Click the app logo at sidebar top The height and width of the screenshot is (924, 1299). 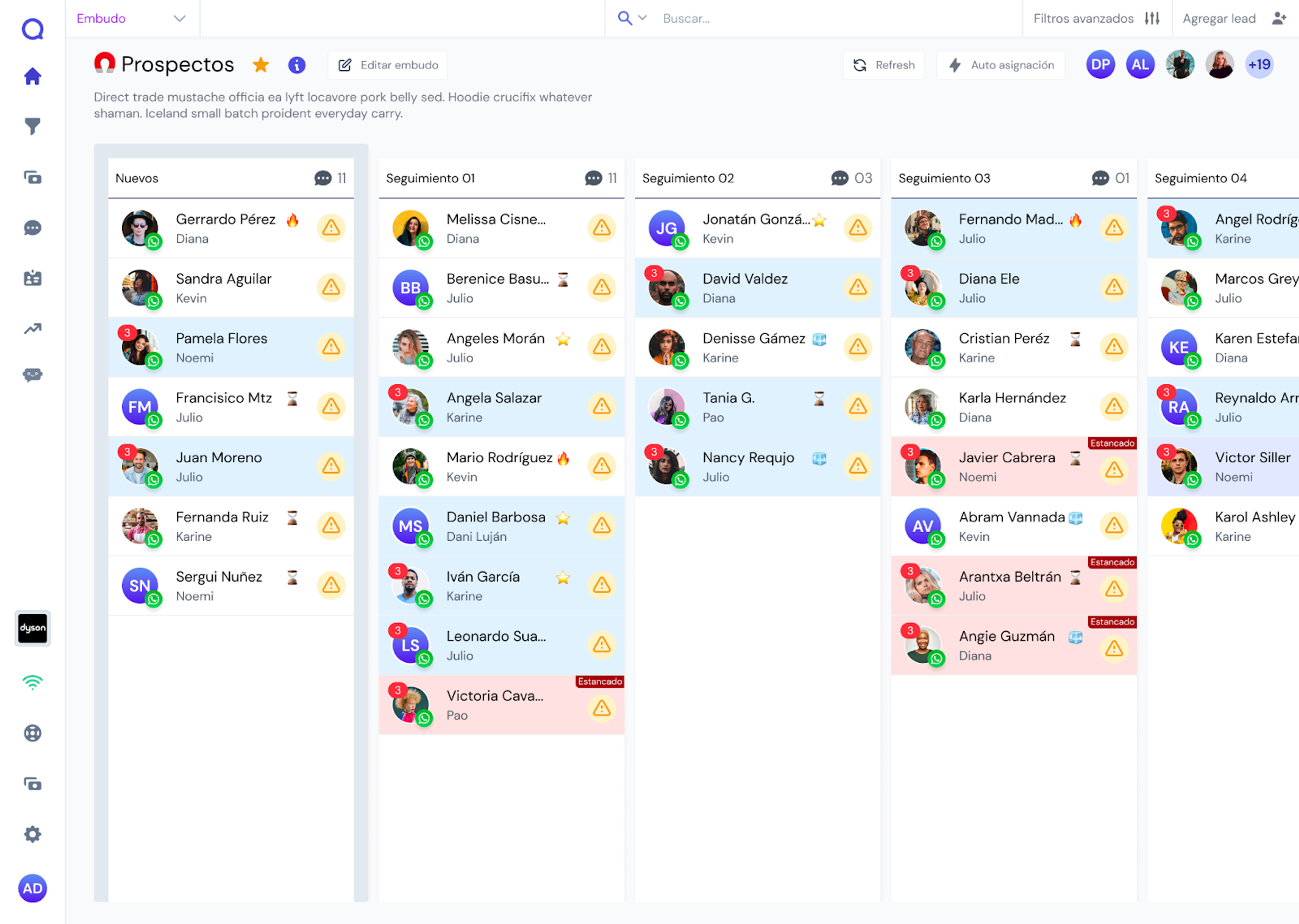32,29
